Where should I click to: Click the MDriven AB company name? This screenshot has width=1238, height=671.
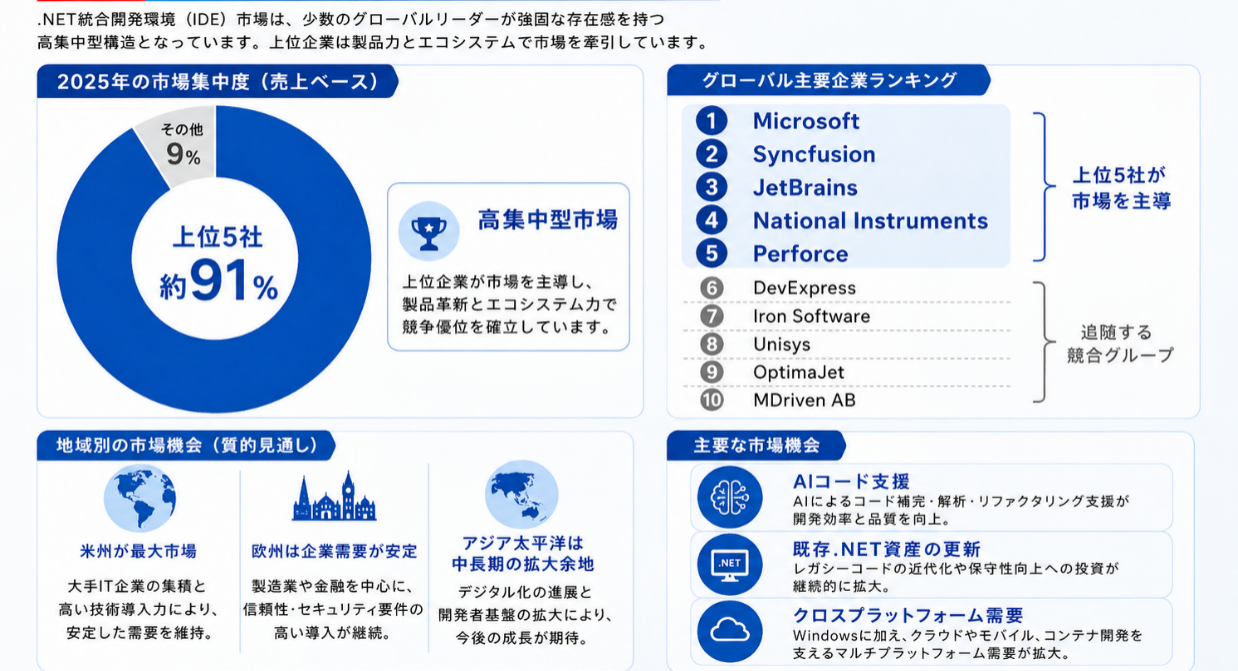[x=805, y=400]
